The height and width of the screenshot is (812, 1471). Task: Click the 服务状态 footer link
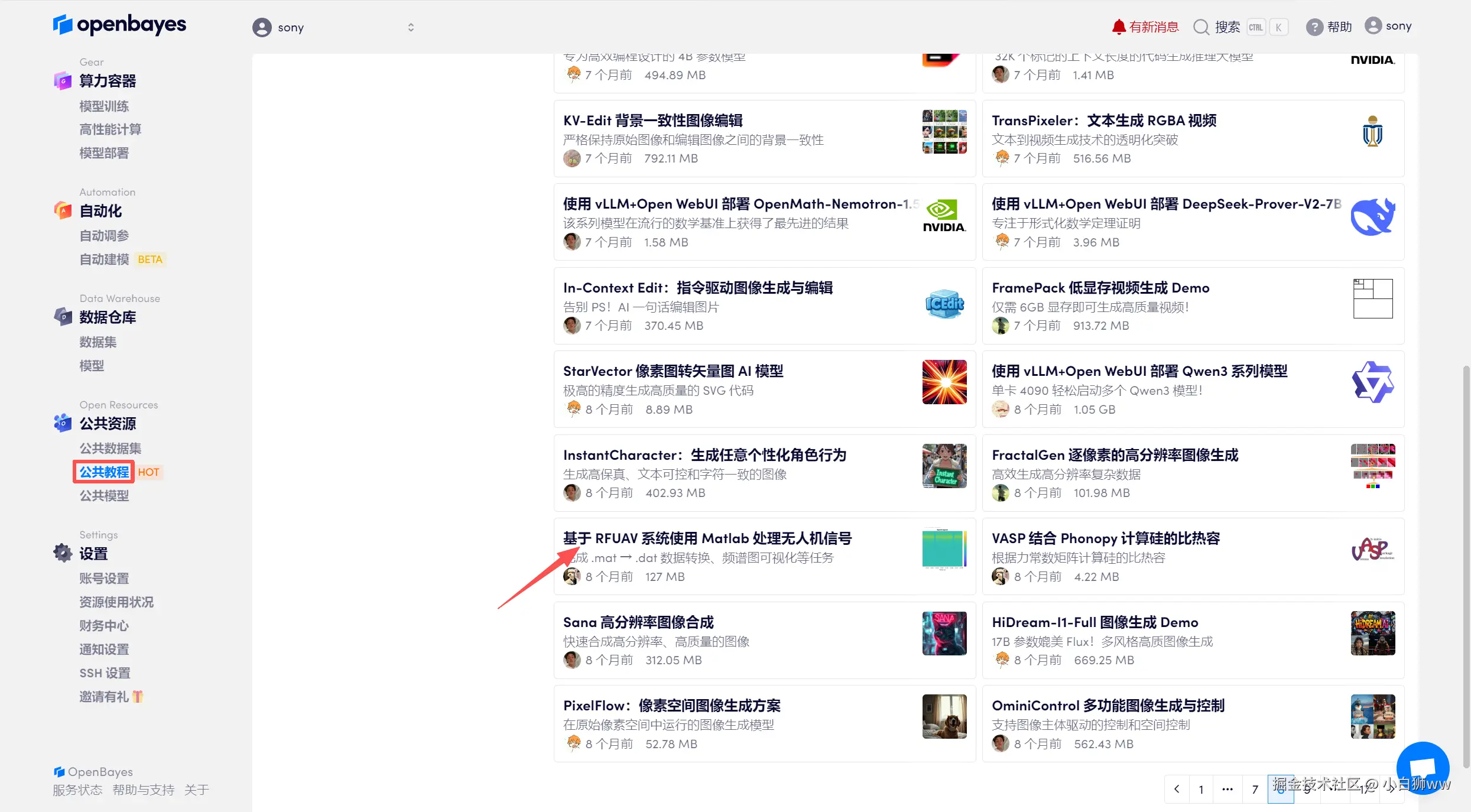[x=77, y=790]
